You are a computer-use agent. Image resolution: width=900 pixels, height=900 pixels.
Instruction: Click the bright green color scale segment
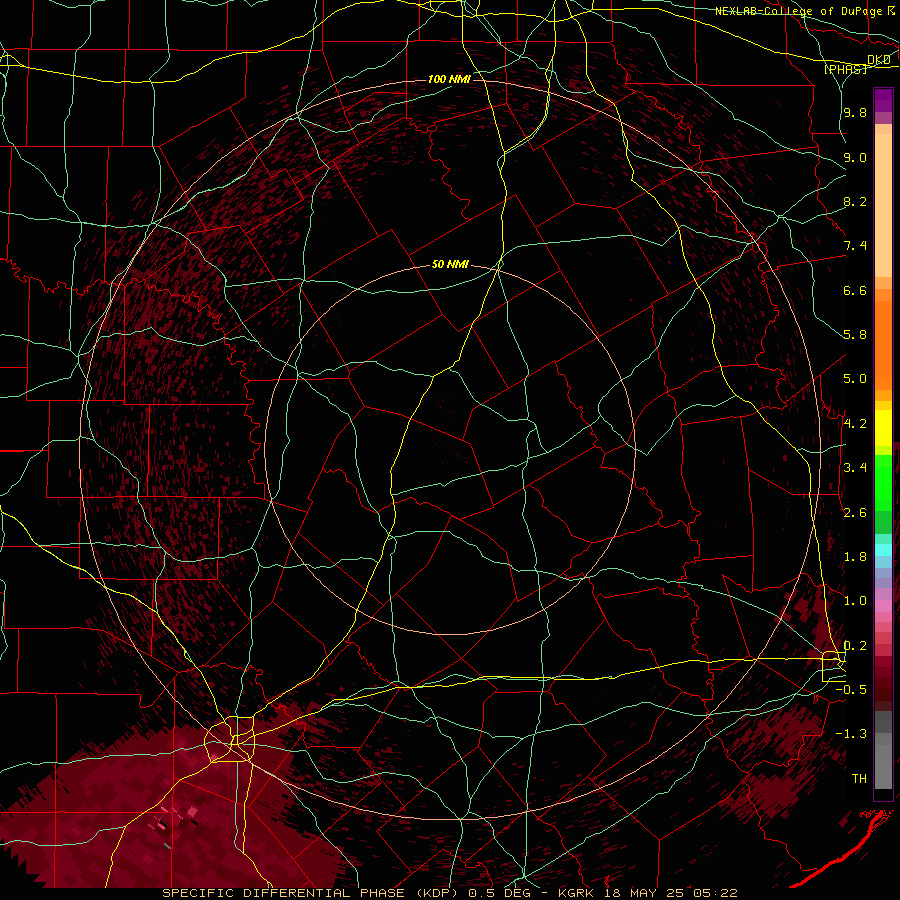[x=883, y=483]
